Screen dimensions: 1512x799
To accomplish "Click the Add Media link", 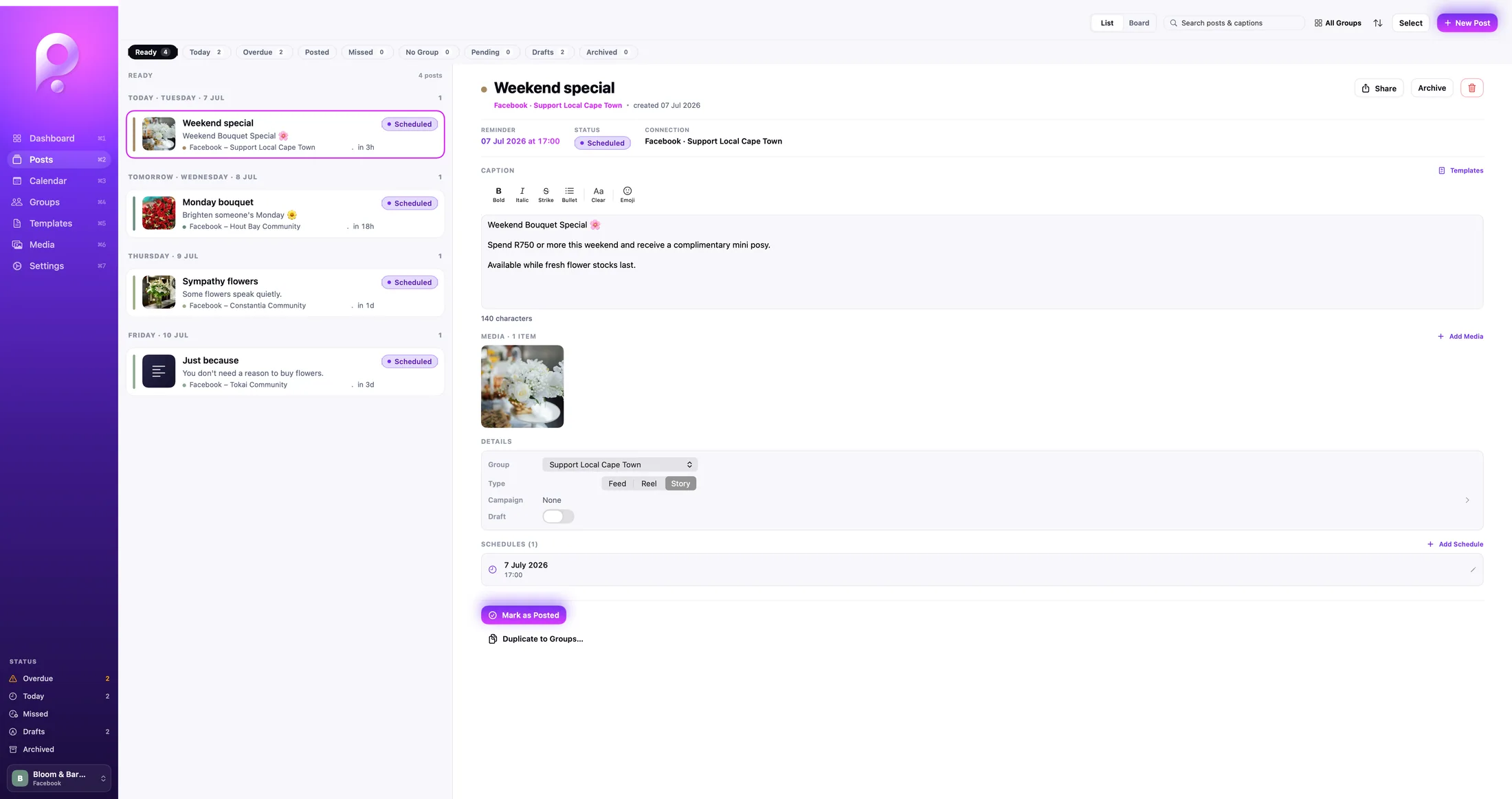I will click(1460, 337).
